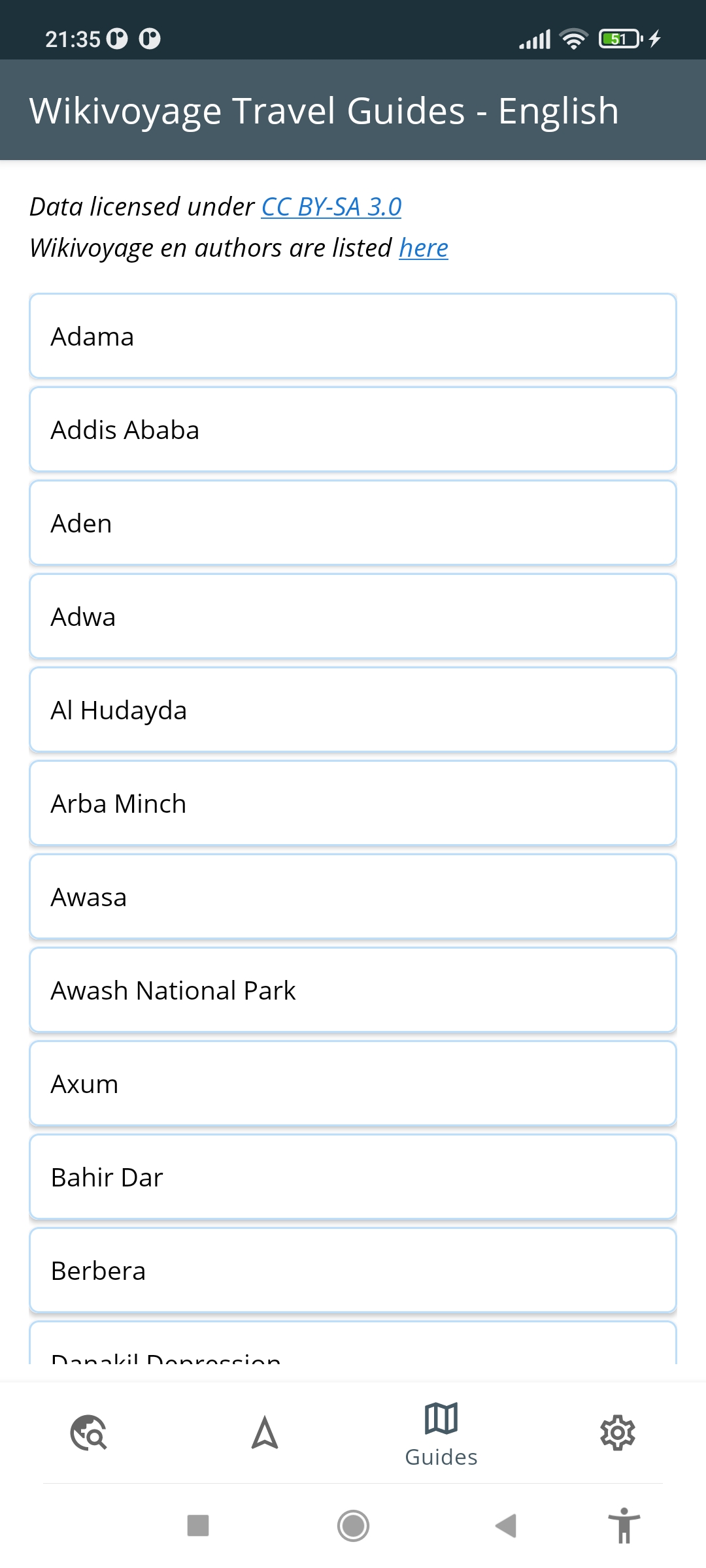Open the CC BY-SA 3.0 license link
Viewport: 706px width, 1568px height.
click(331, 206)
